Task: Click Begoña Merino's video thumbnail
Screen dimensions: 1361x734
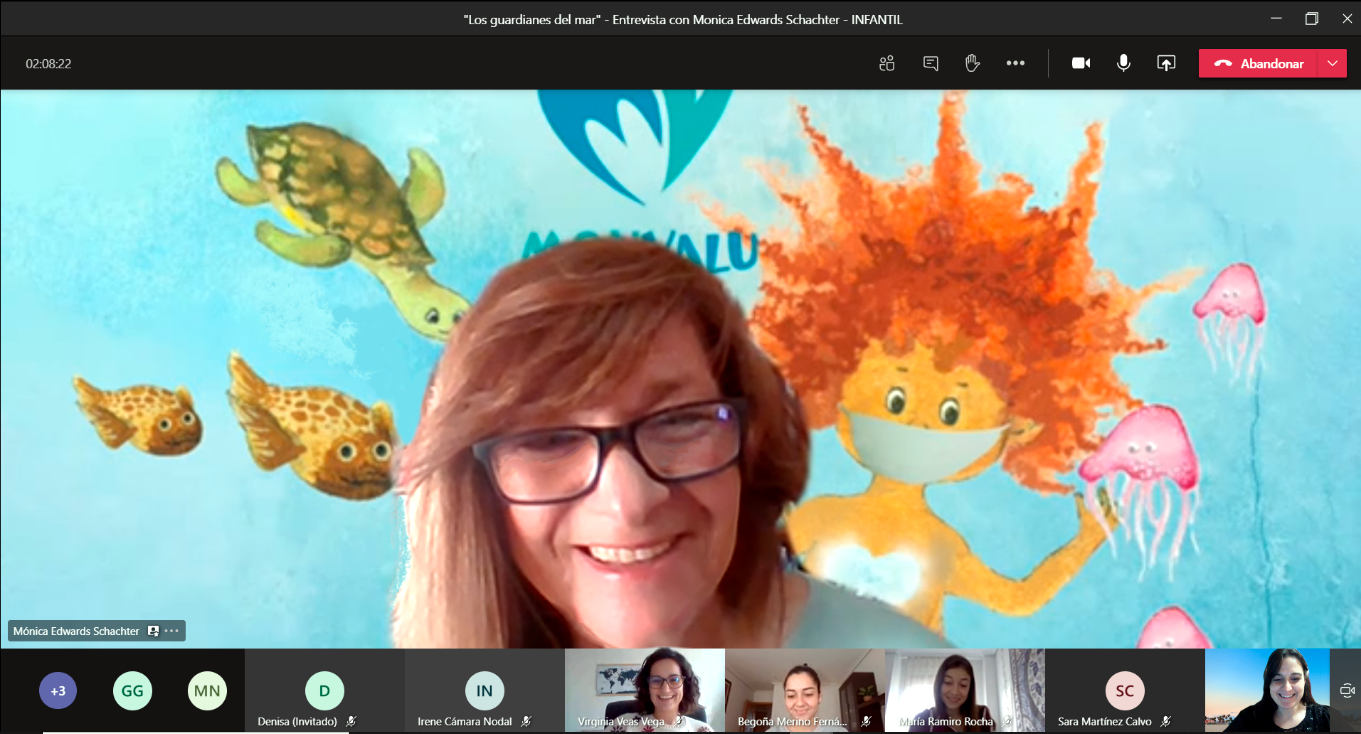Action: click(805, 688)
